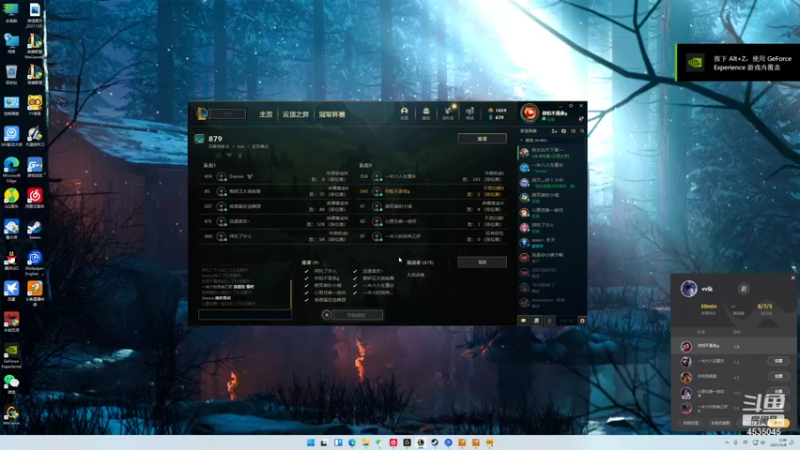Click the lobby chat input field
This screenshot has width=800, height=450.
(x=245, y=315)
